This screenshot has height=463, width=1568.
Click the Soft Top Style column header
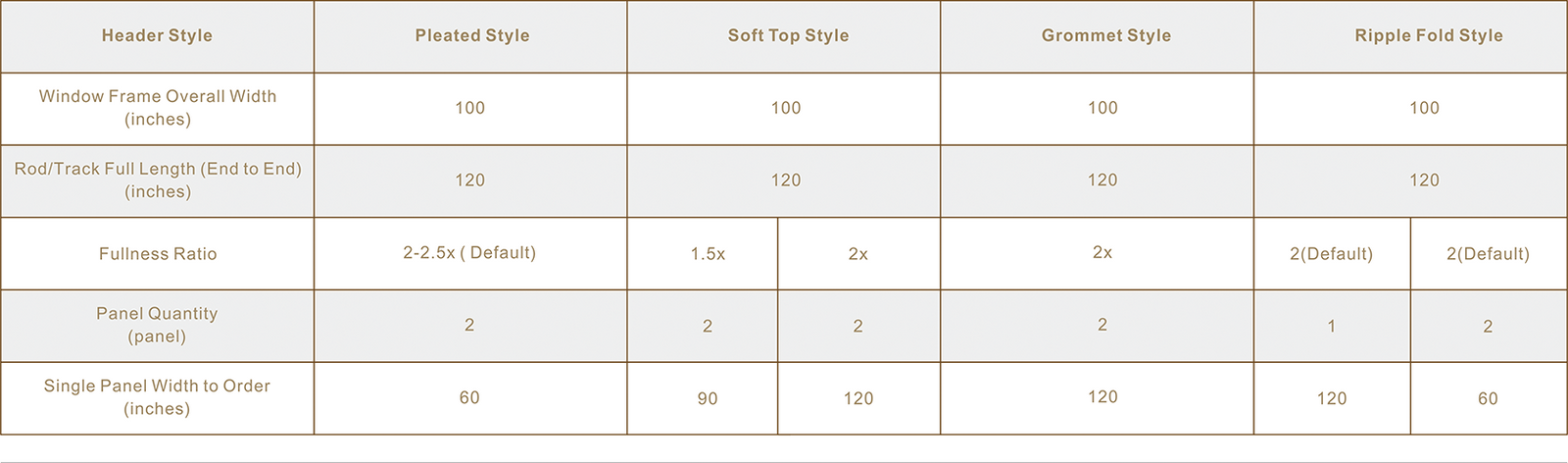pos(788,35)
